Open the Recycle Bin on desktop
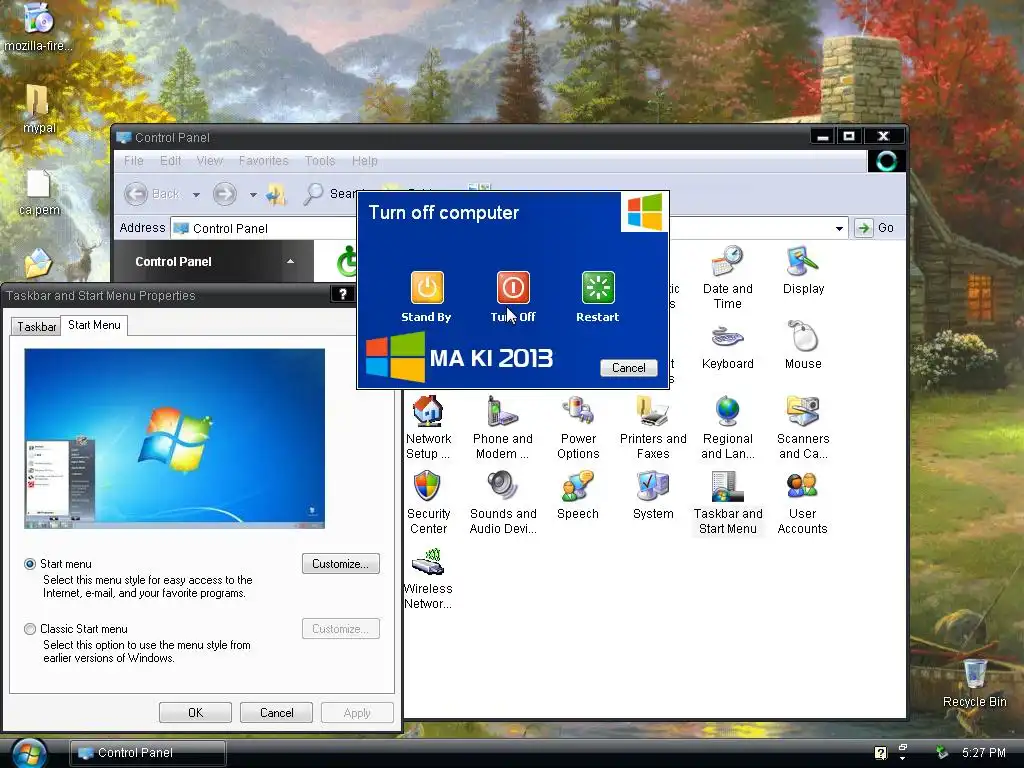1024x768 pixels. (x=974, y=684)
